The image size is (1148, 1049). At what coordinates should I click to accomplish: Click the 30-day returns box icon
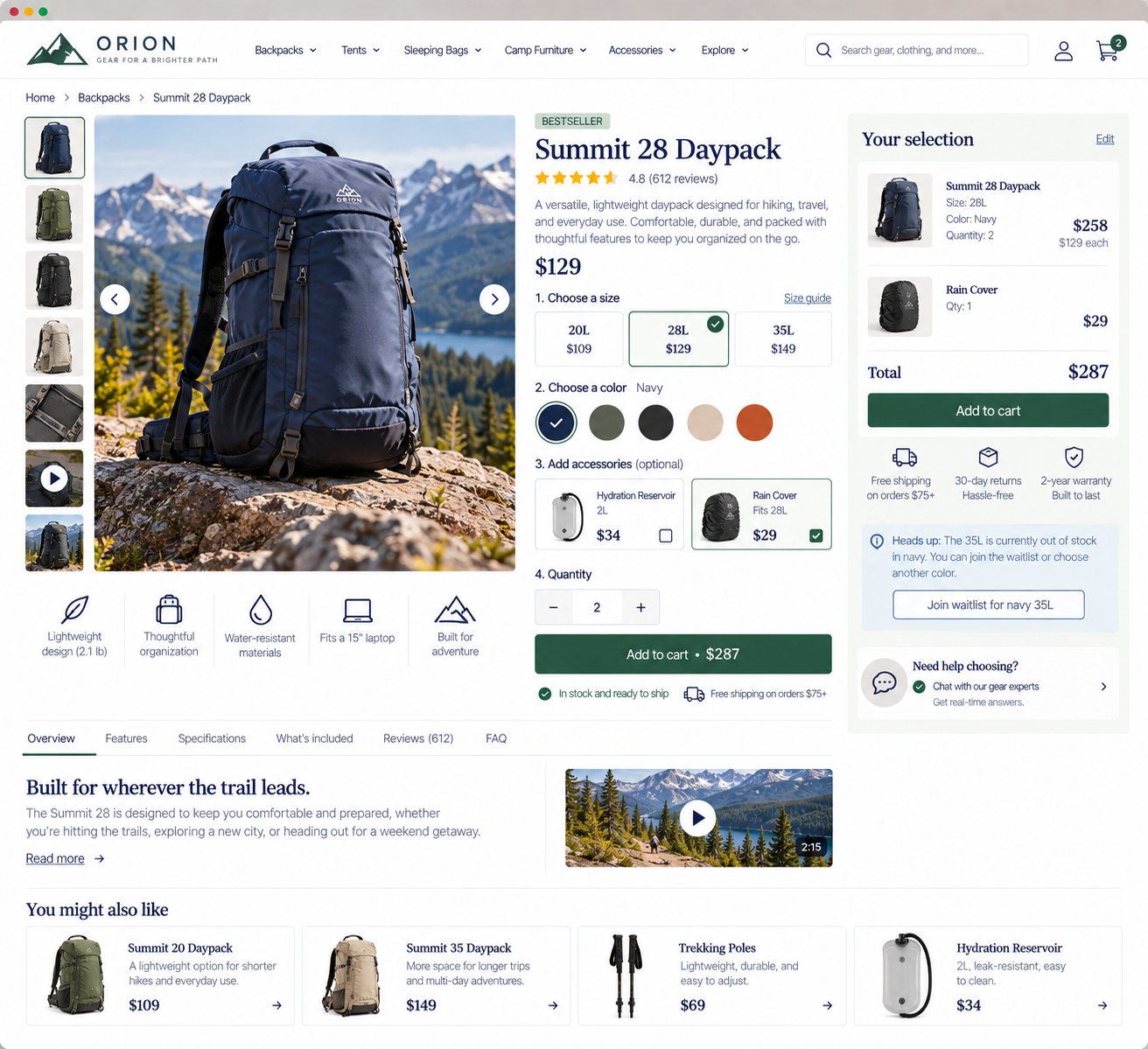click(988, 457)
